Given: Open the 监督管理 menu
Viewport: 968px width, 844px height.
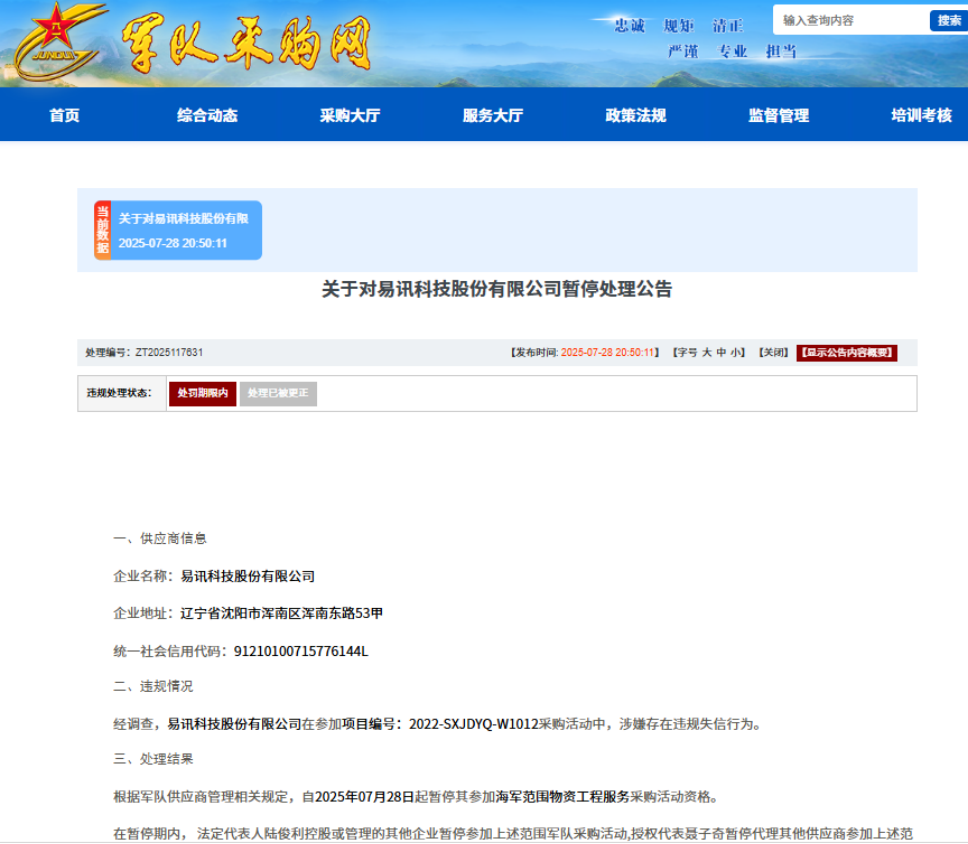Looking at the screenshot, I should [x=779, y=115].
